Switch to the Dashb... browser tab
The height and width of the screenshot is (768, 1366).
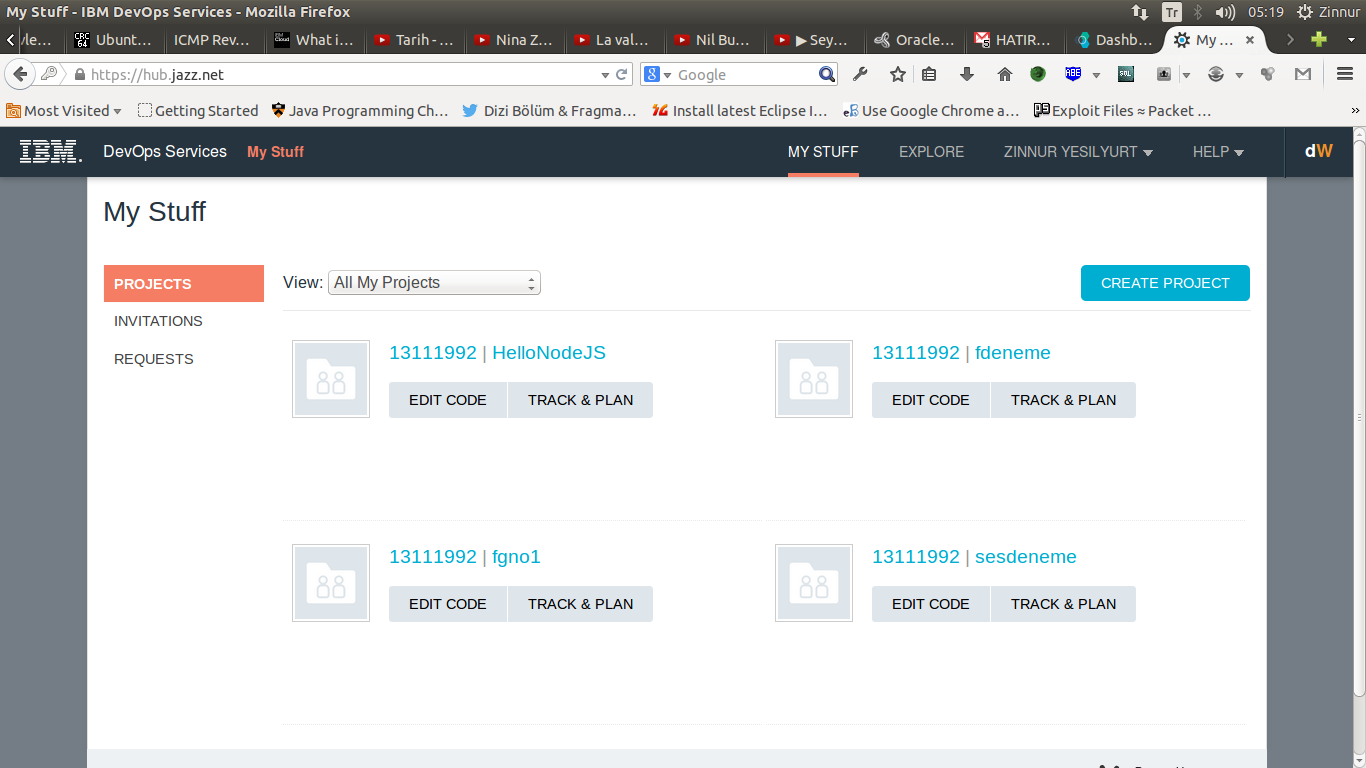[x=1116, y=40]
